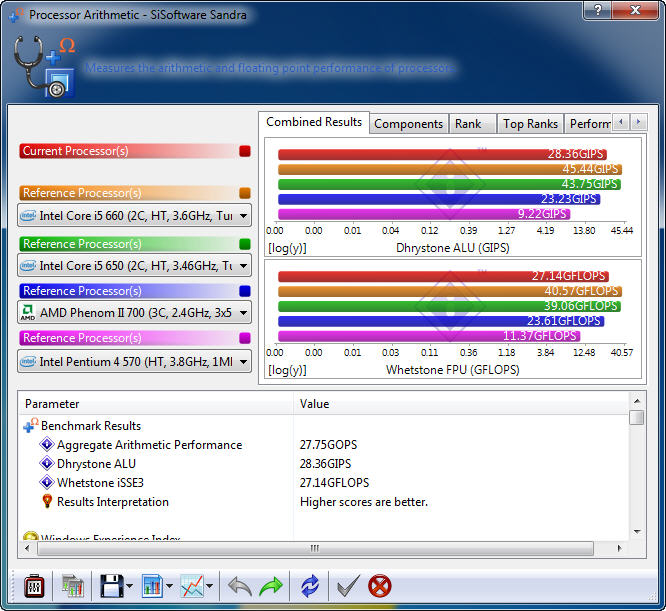Click the 23.61GFLOPS blue Whetstone bar
This screenshot has width=666, height=611.
click(x=441, y=321)
